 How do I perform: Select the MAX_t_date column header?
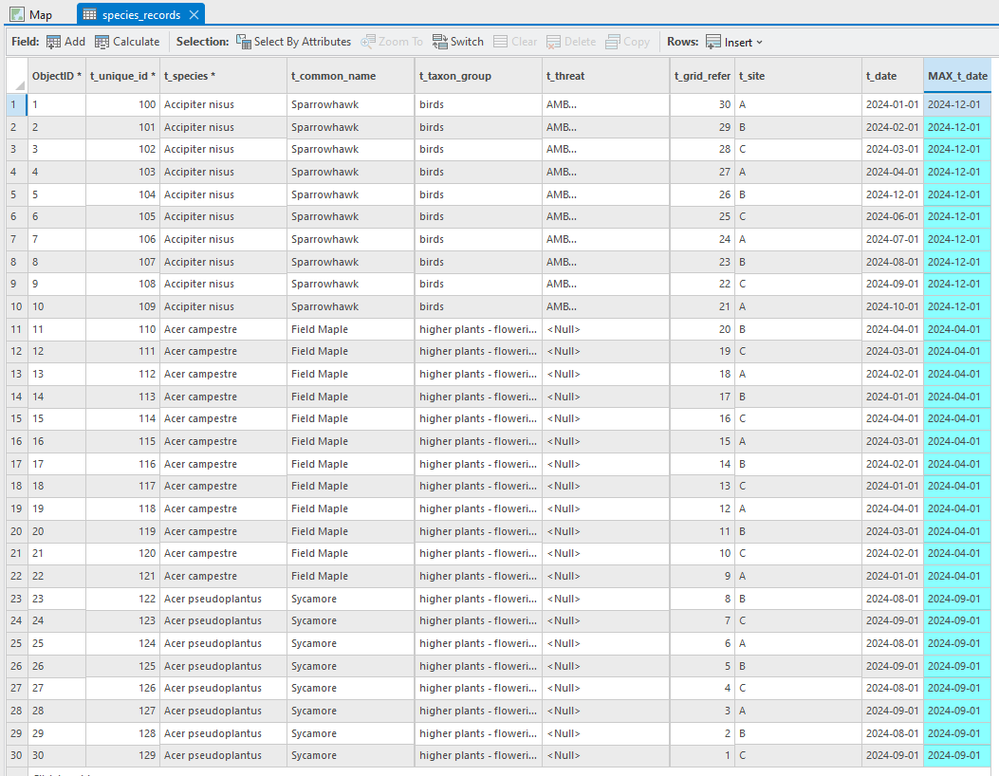(958, 76)
